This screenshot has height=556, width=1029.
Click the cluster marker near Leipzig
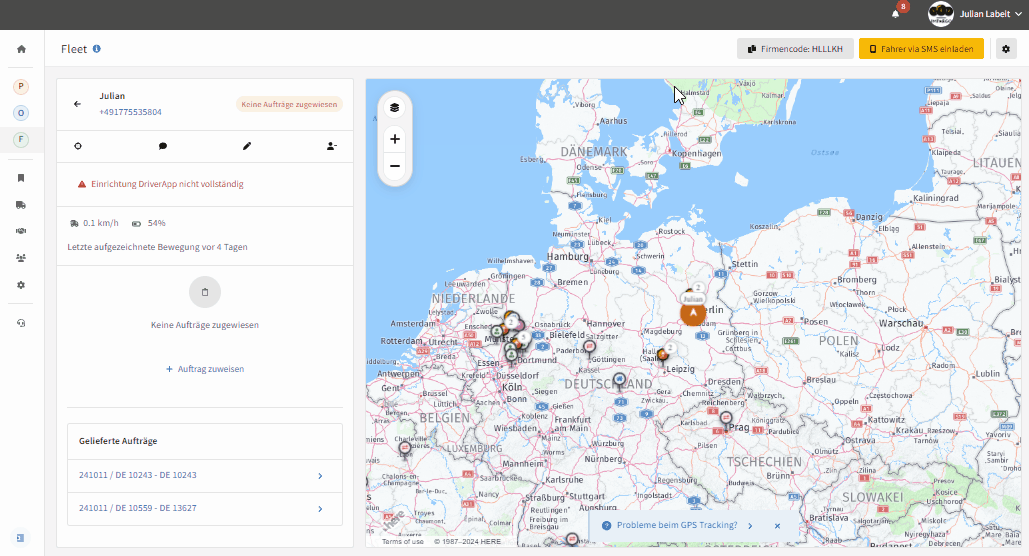663,354
